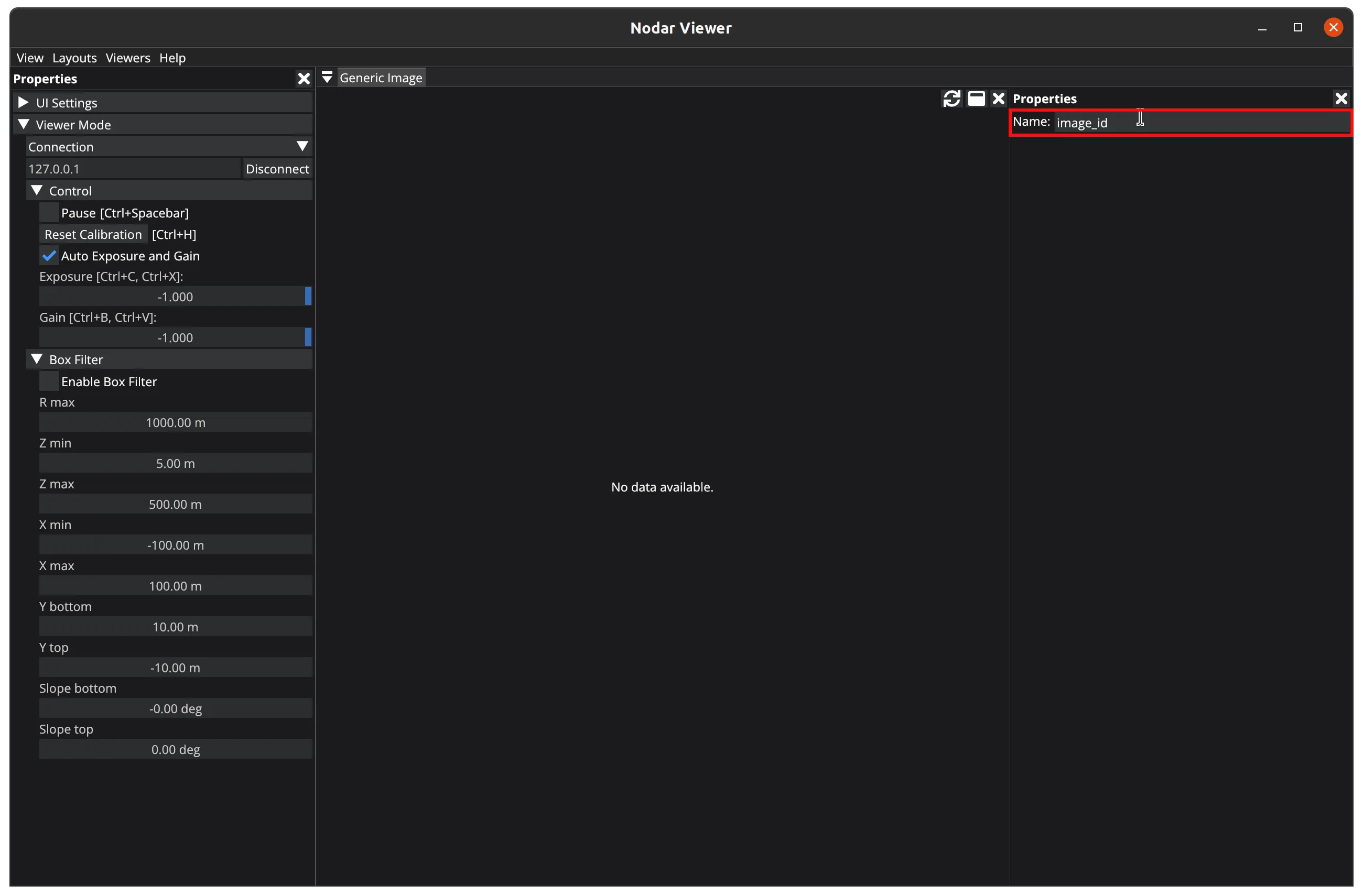Close the right Properties panel
Image resolution: width=1363 pixels, height=896 pixels.
pos(1340,99)
